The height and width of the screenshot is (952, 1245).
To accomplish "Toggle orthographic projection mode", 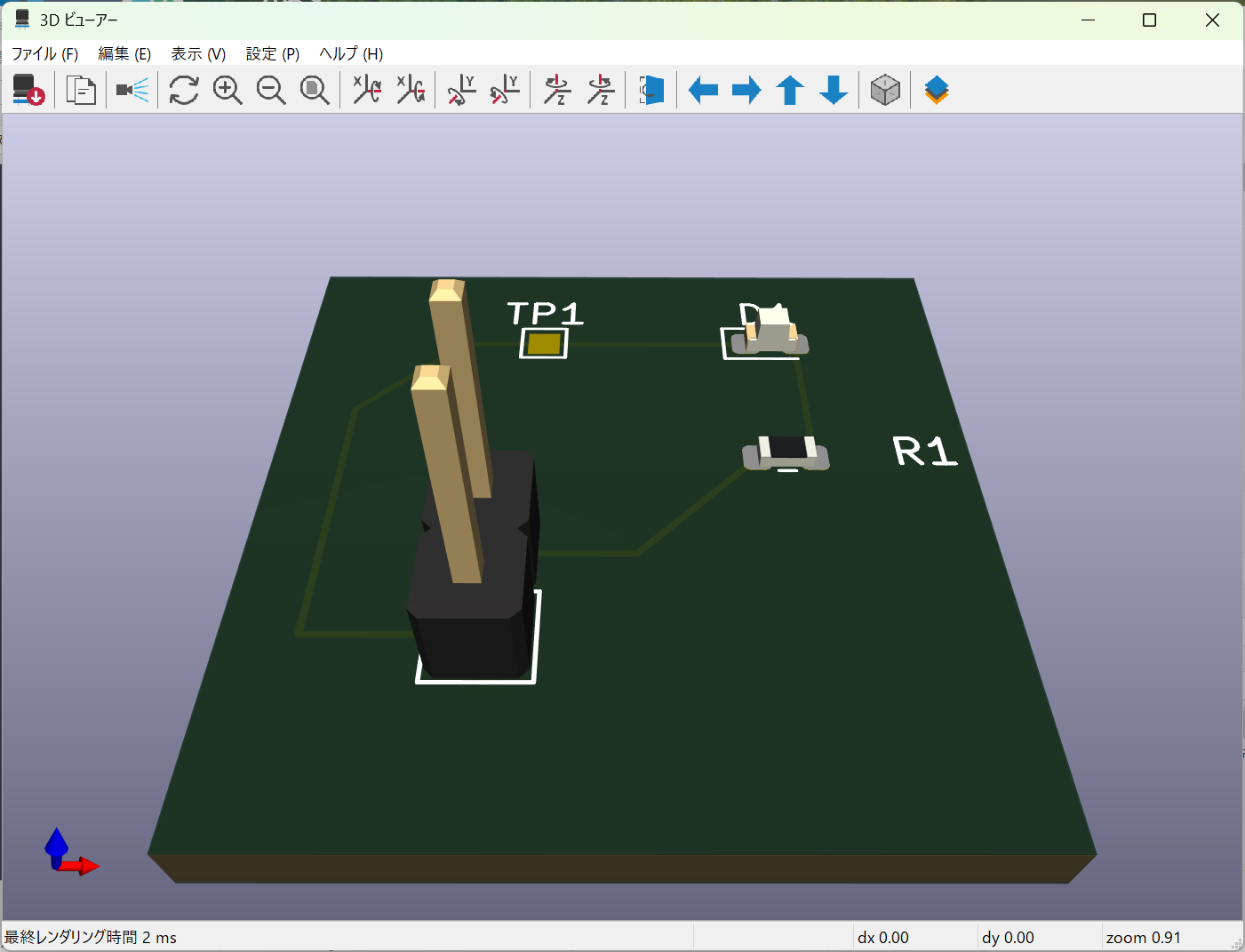I will (885, 89).
